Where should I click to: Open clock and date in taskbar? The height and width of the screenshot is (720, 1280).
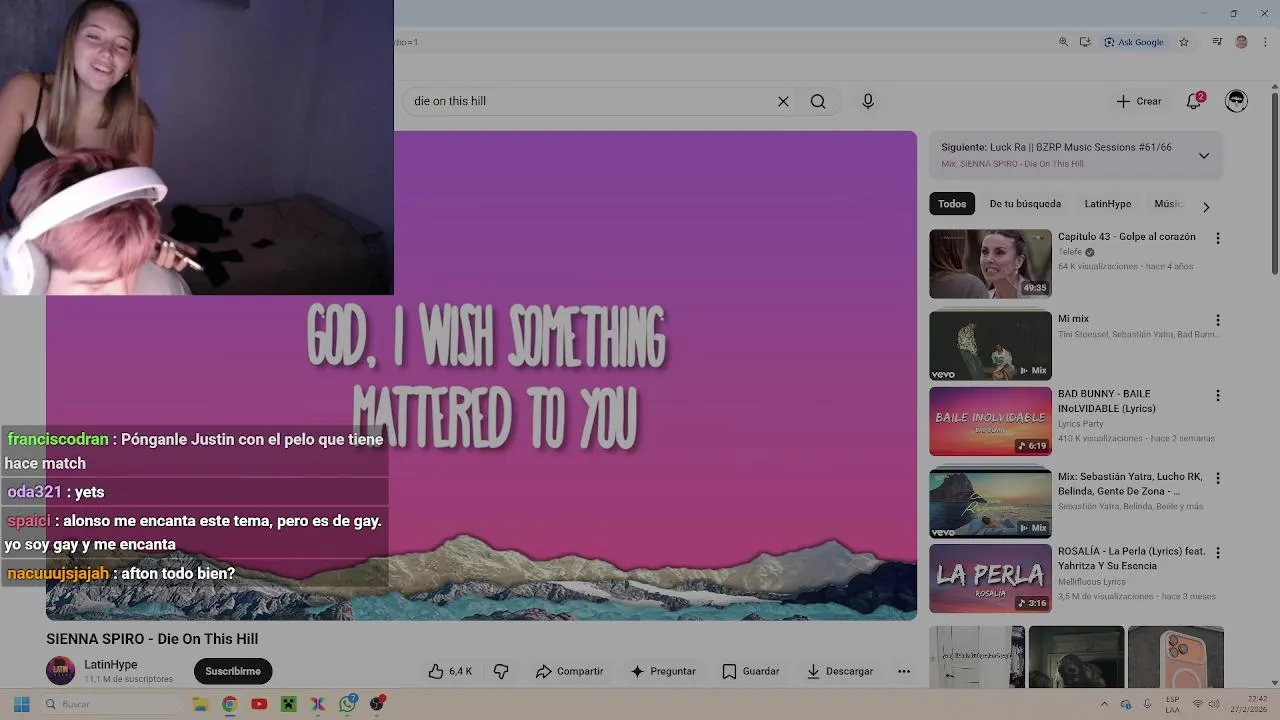1249,704
